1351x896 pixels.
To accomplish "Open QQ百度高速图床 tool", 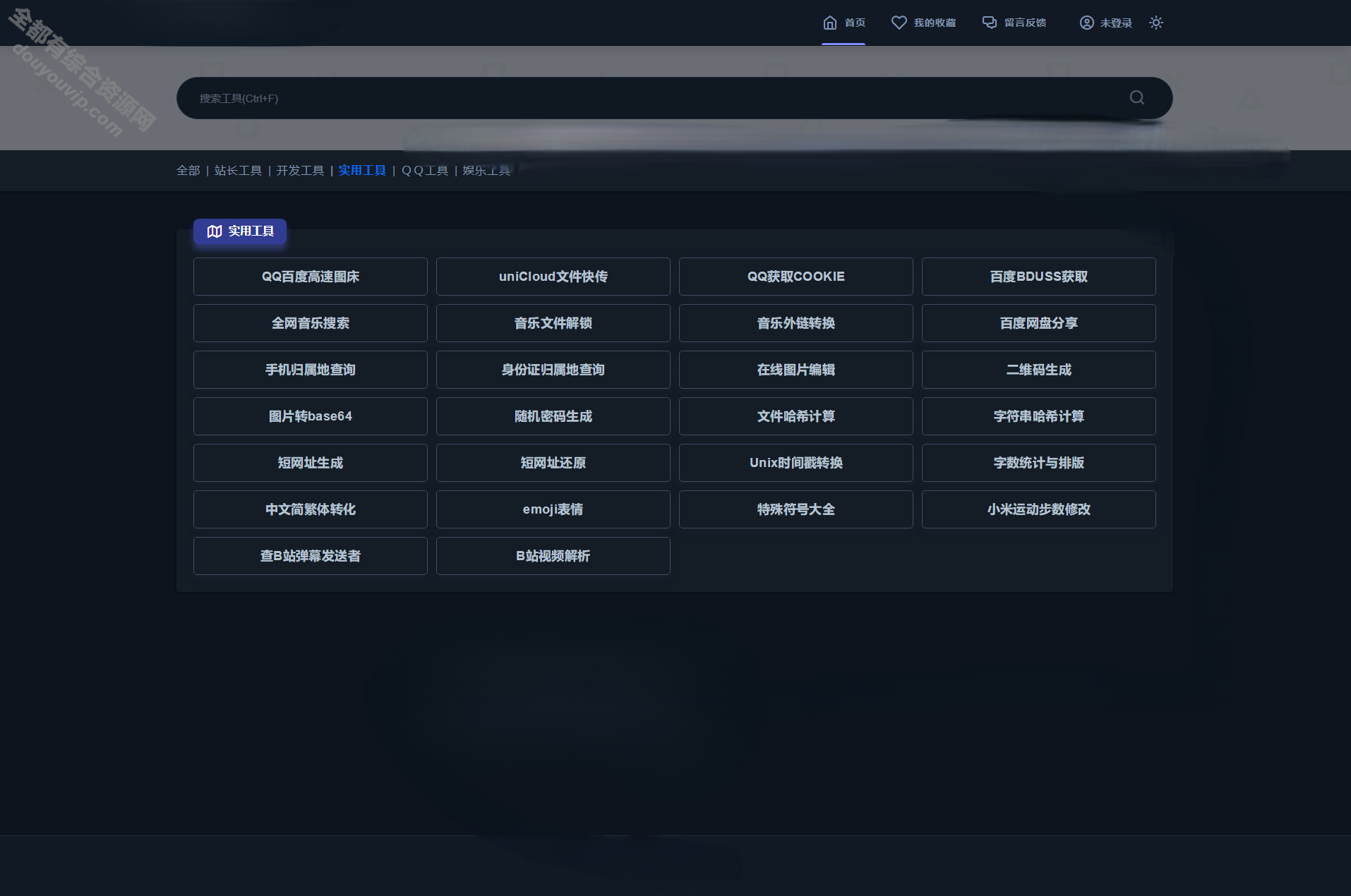I will point(311,277).
